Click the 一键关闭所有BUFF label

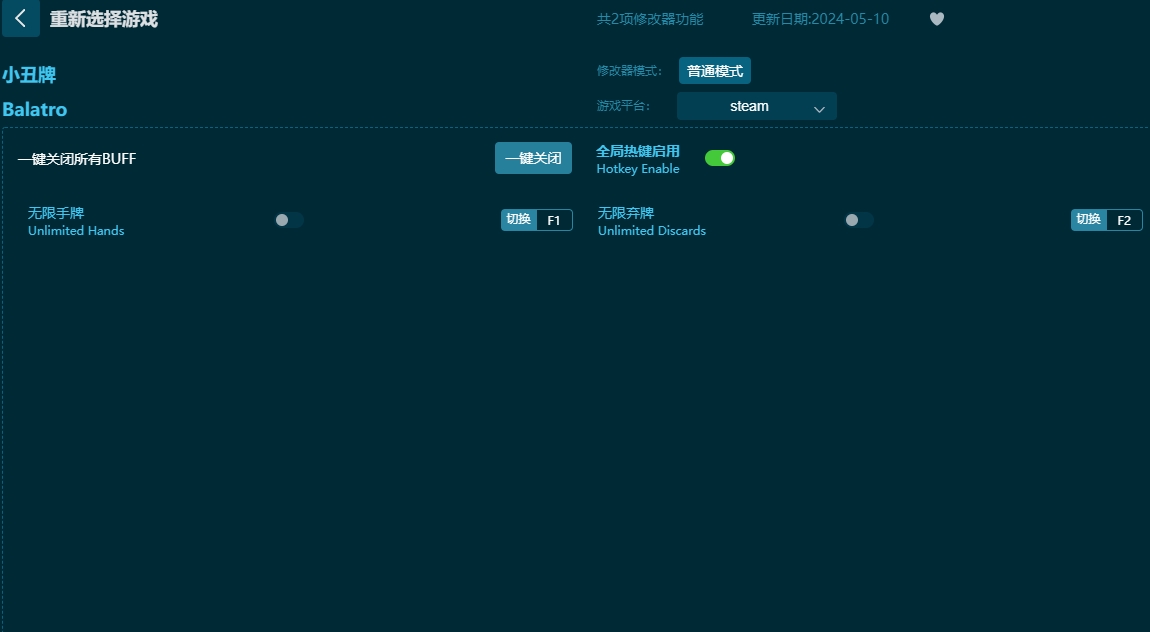(77, 159)
